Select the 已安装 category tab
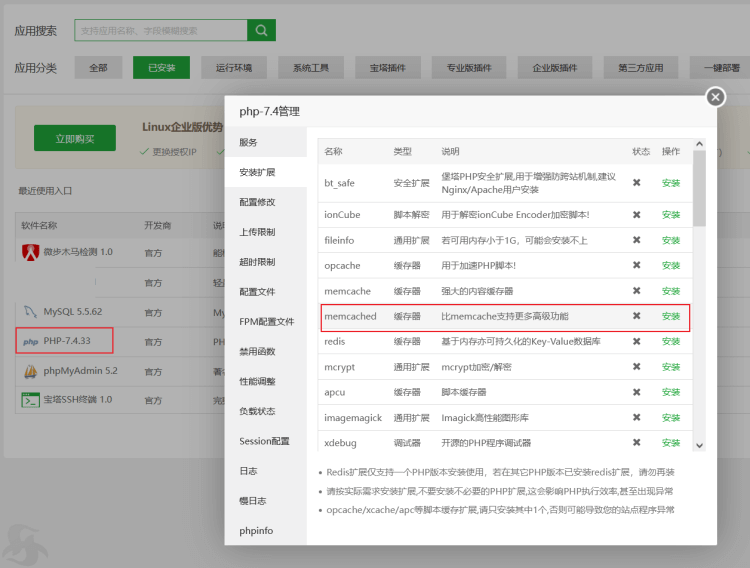The image size is (750, 568). (161, 67)
